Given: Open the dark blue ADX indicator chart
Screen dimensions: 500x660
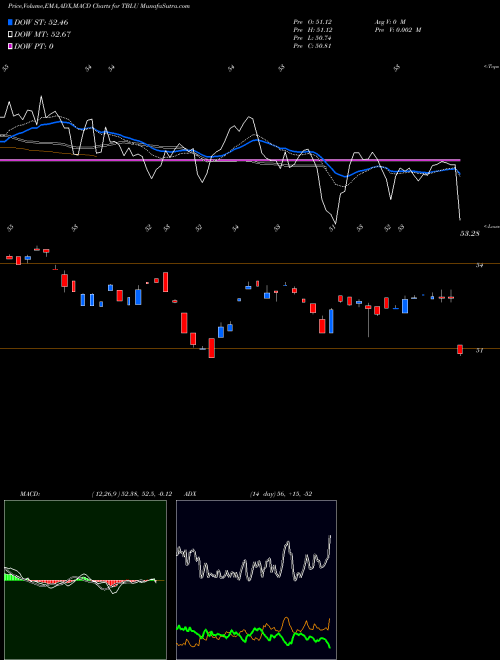Looking at the screenshot, I should coord(256,580).
